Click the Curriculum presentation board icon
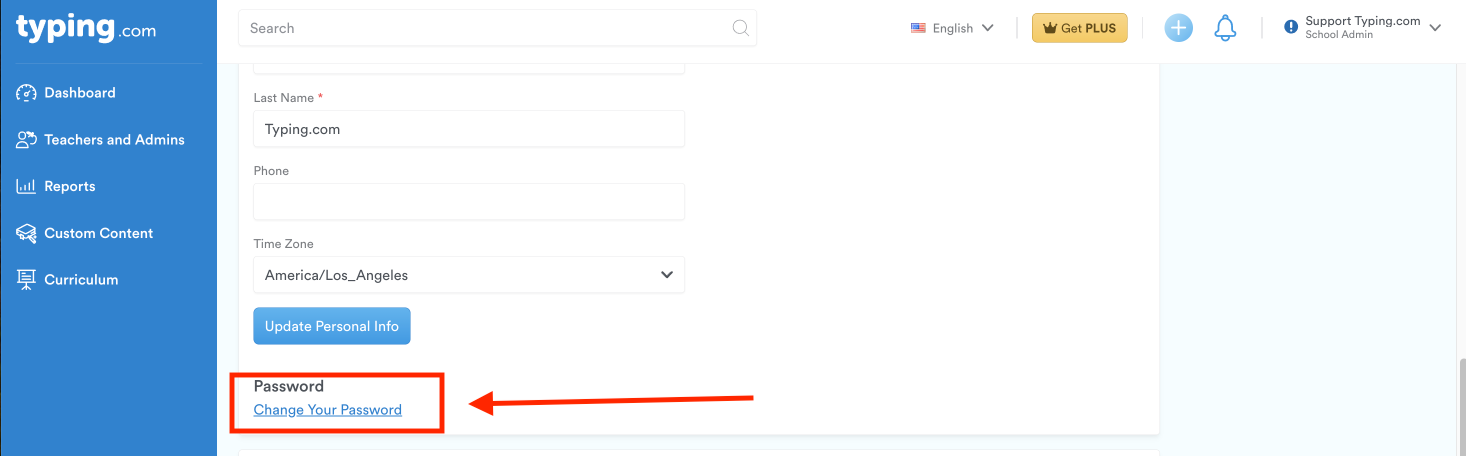The width and height of the screenshot is (1466, 456). click(27, 280)
